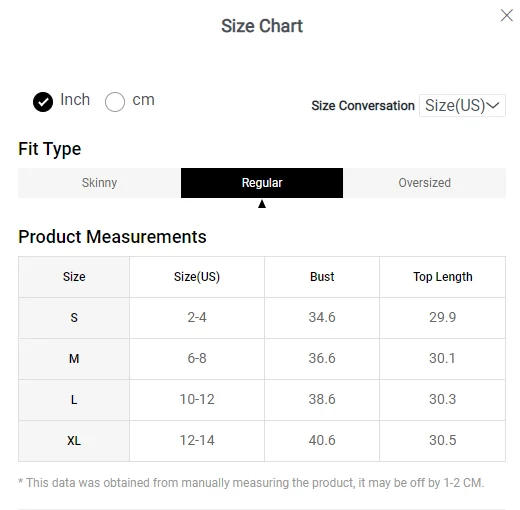This screenshot has width=520, height=510.
Task: Select the L size row label
Action: click(x=74, y=400)
